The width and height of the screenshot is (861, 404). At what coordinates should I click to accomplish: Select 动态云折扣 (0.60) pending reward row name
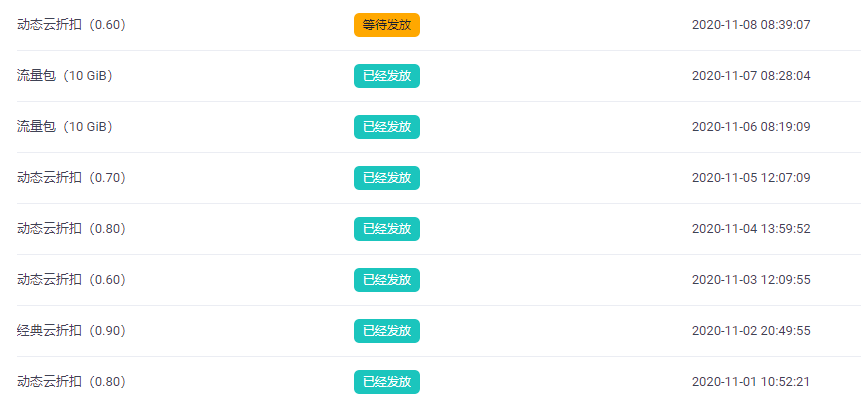pyautogui.click(x=72, y=25)
